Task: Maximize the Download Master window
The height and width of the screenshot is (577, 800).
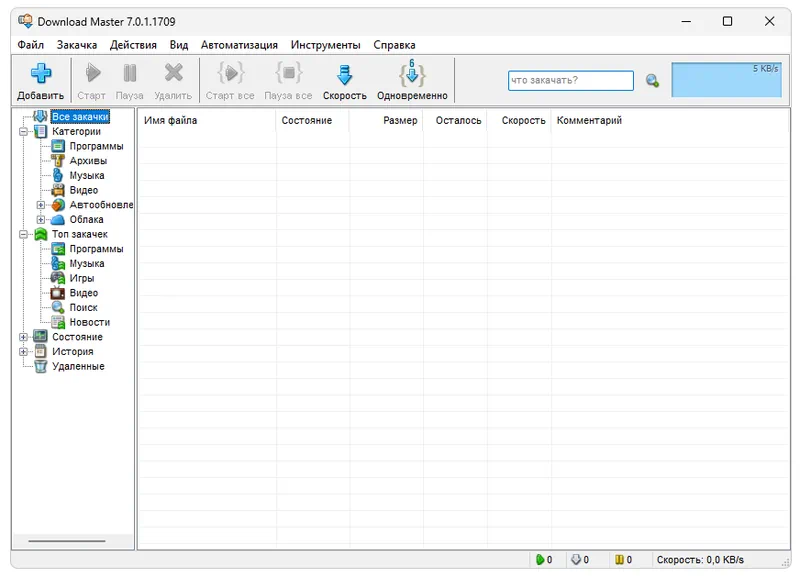Action: [x=728, y=21]
